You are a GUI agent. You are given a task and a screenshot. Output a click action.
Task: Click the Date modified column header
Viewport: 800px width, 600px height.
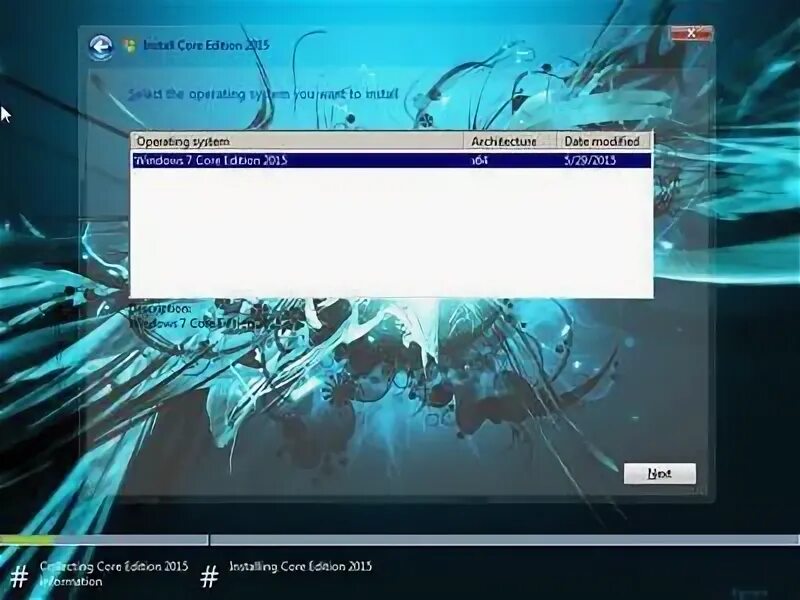pos(604,141)
